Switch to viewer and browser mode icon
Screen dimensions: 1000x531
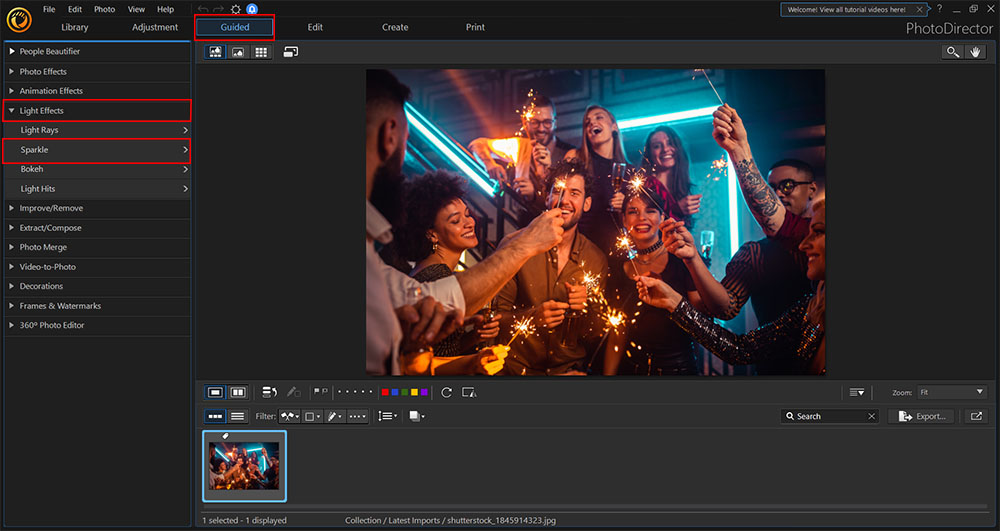pos(216,52)
